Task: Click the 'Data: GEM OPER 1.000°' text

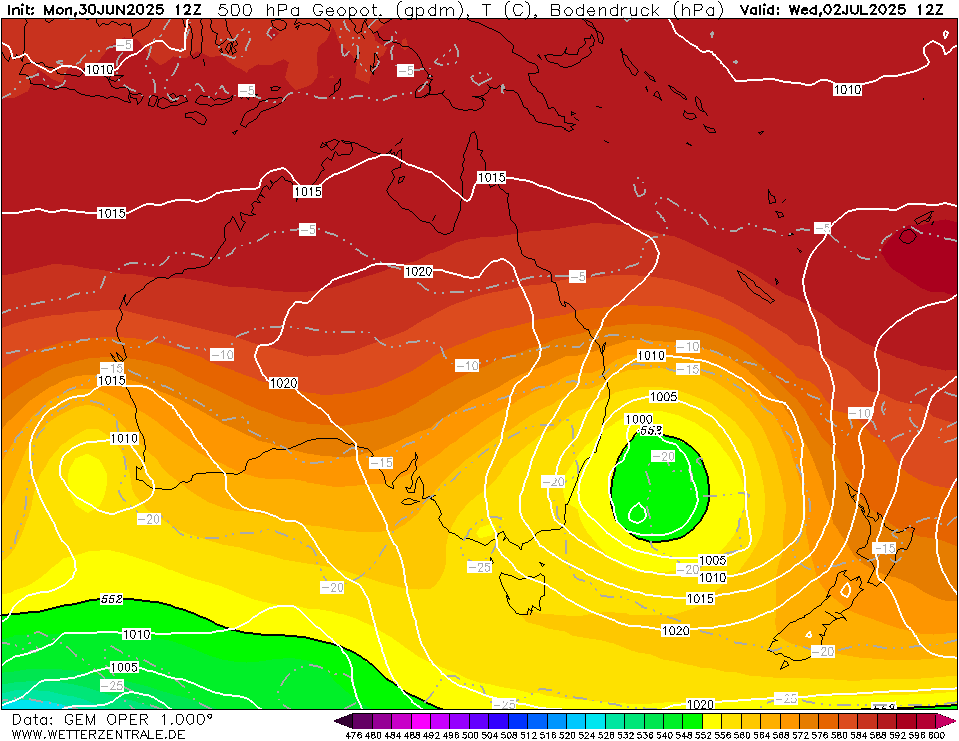Action: click(x=112, y=720)
